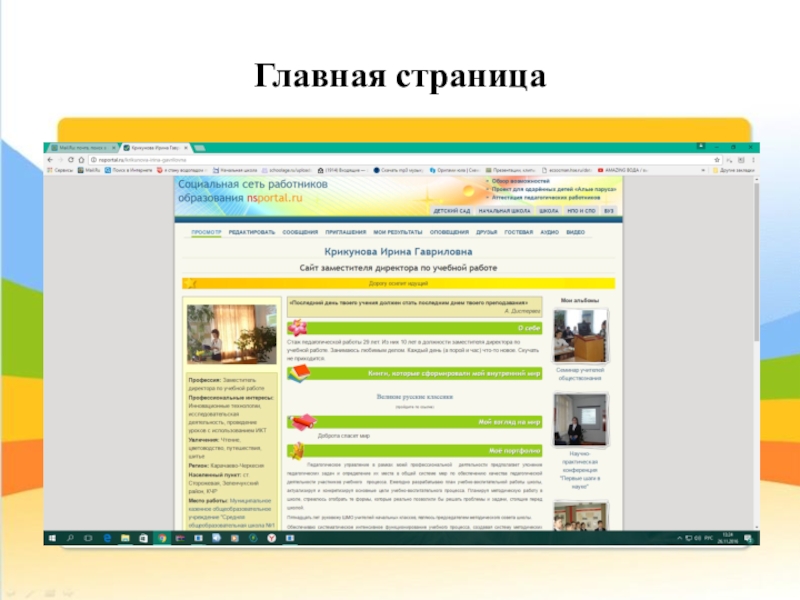Click the nsportal.ru address bar
Image resolution: width=800 pixels, height=600 pixels.
[403, 160]
